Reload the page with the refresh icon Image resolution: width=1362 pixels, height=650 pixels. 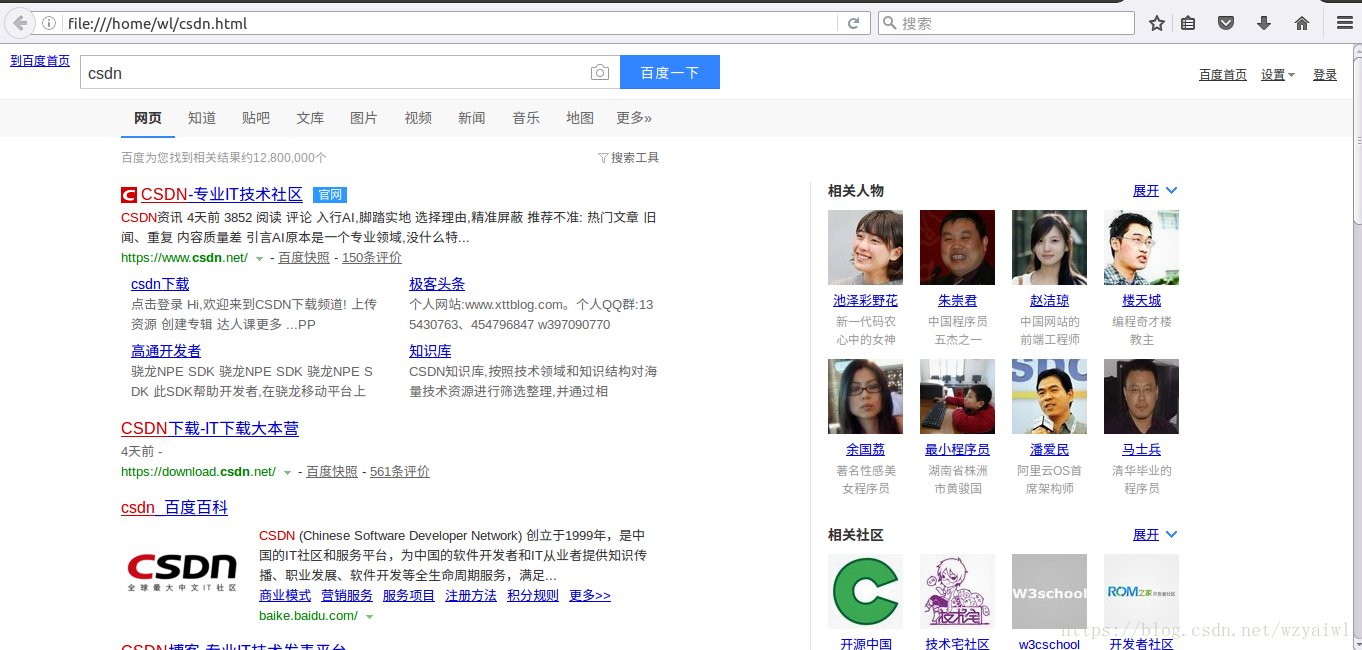[x=853, y=23]
